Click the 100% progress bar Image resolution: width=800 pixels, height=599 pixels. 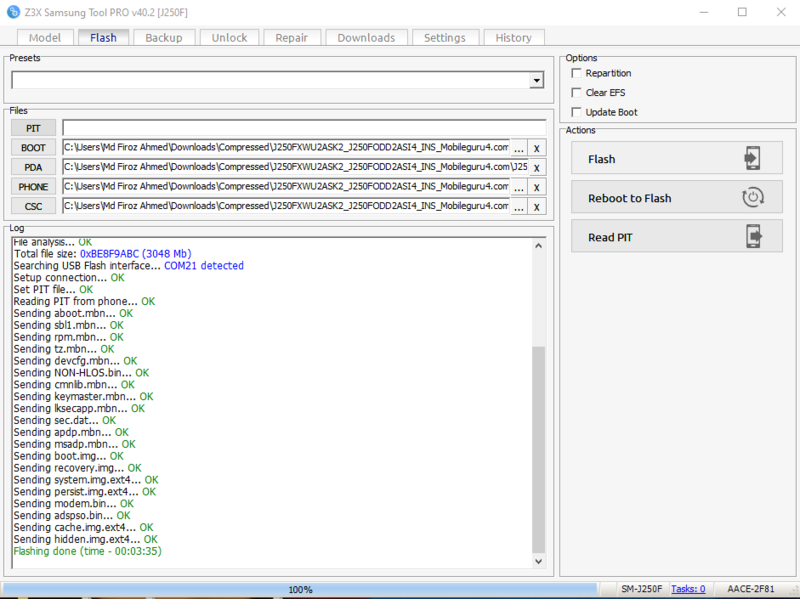[x=300, y=589]
